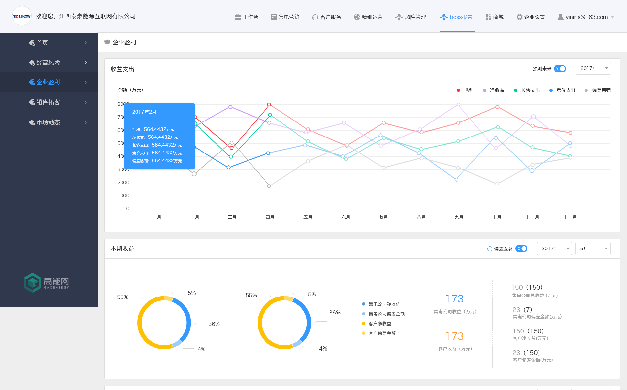
Task: Open the second top navigation menu item
Action: tap(285, 17)
